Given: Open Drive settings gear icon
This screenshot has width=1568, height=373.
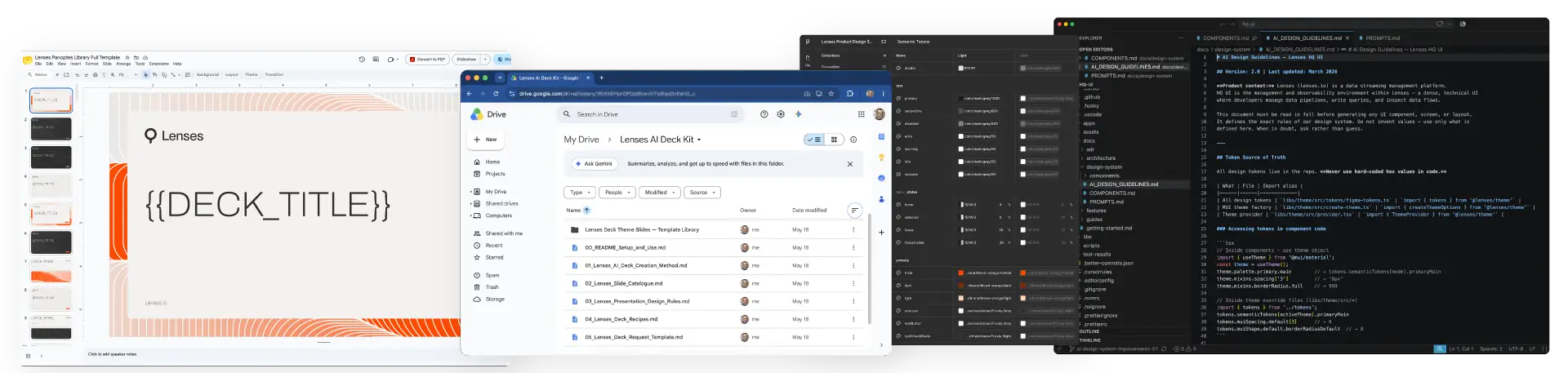Looking at the screenshot, I should pos(781,114).
